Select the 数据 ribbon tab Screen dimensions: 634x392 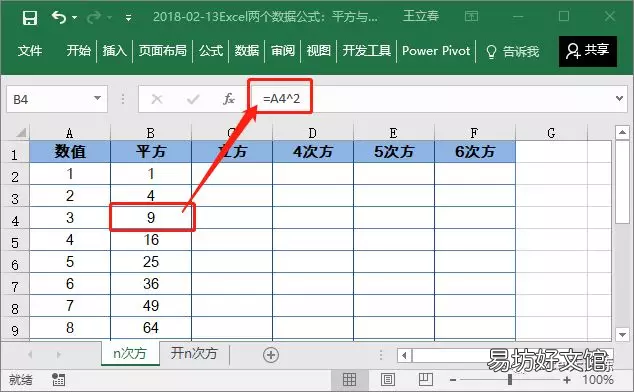247,51
